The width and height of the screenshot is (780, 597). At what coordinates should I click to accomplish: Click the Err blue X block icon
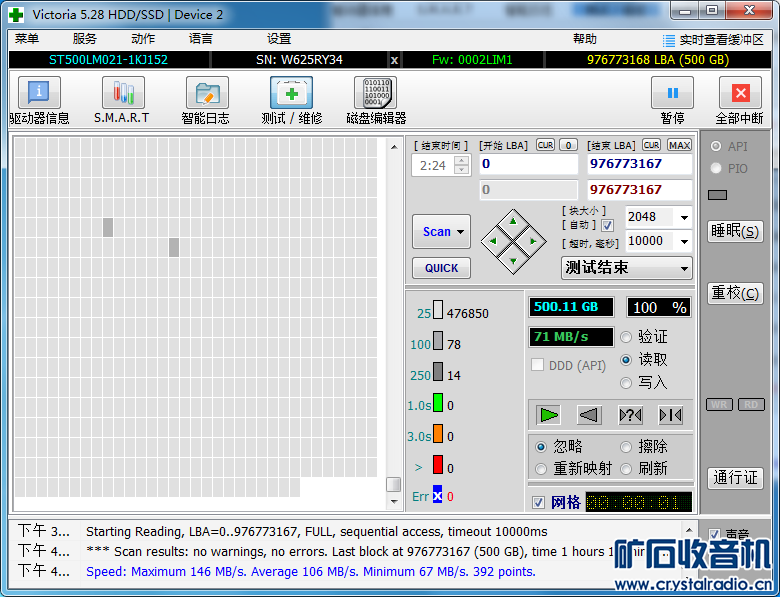pyautogui.click(x=437, y=495)
